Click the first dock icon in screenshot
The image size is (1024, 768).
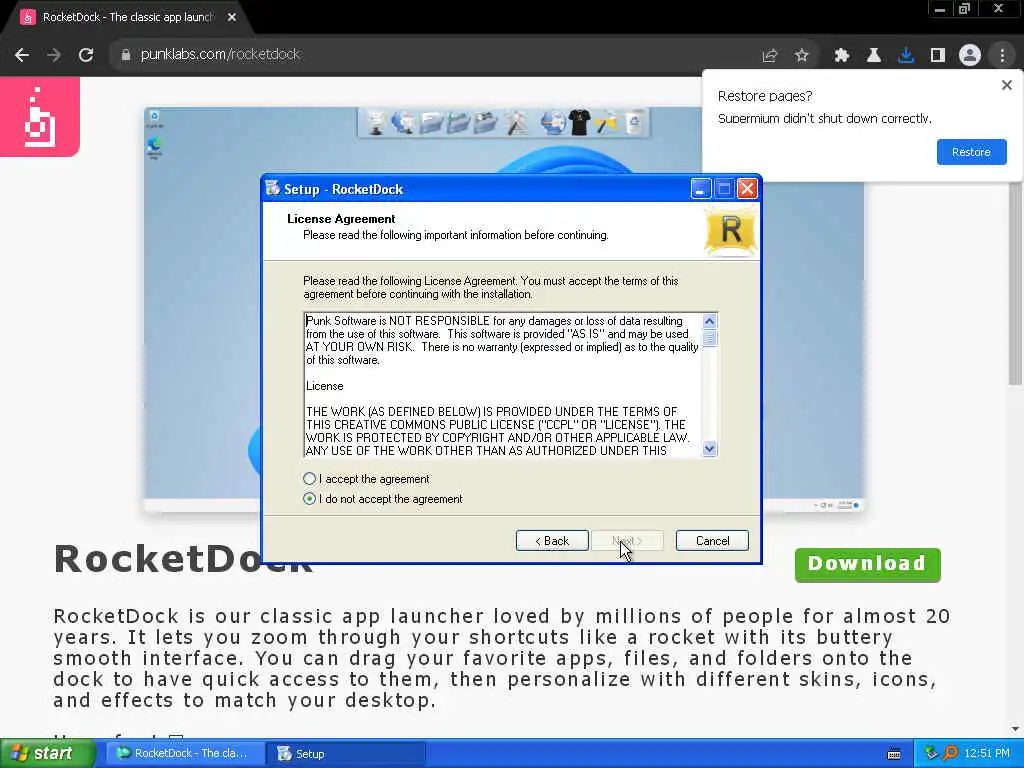pyautogui.click(x=376, y=123)
